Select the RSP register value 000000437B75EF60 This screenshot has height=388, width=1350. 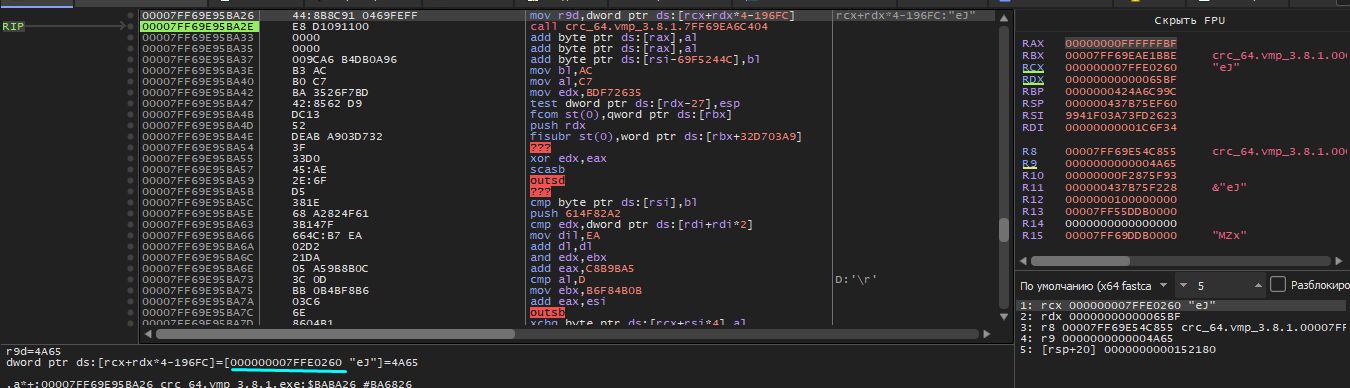click(1120, 104)
